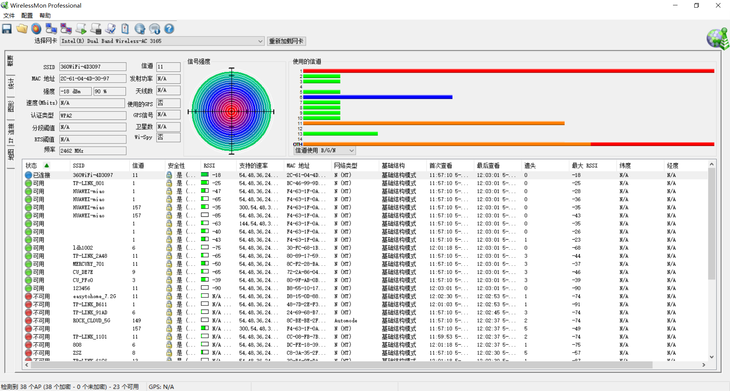Click the red target bullseye toolbar icon
This screenshot has height=391, width=730.
click(x=36, y=29)
